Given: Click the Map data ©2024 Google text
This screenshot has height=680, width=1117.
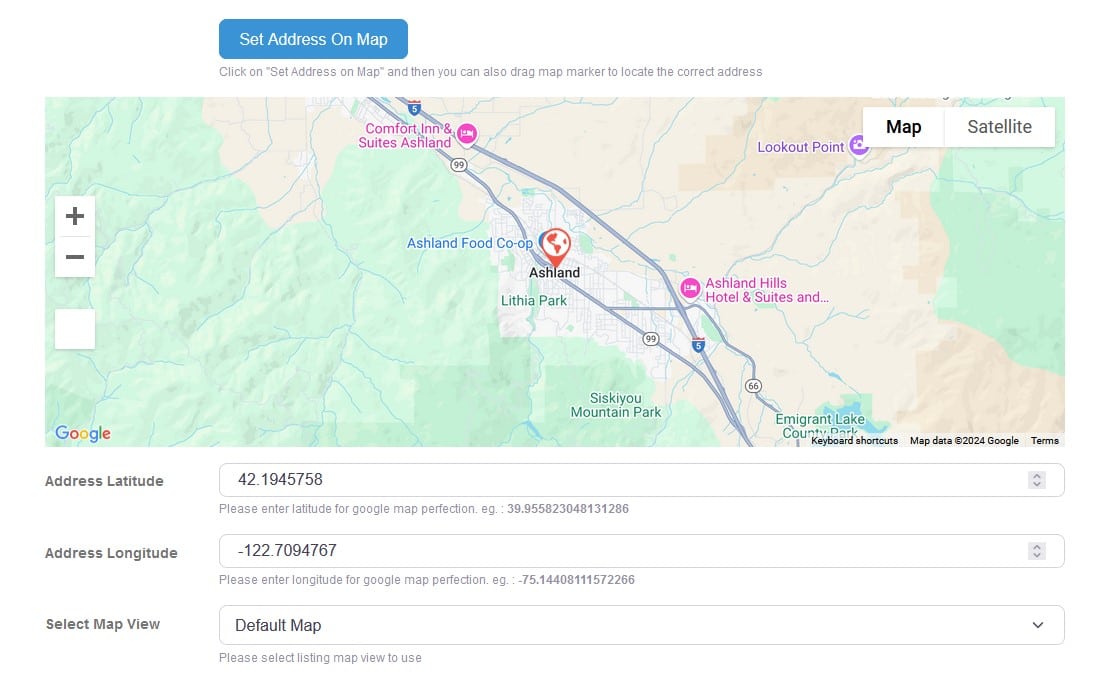Looking at the screenshot, I should pyautogui.click(x=964, y=441).
